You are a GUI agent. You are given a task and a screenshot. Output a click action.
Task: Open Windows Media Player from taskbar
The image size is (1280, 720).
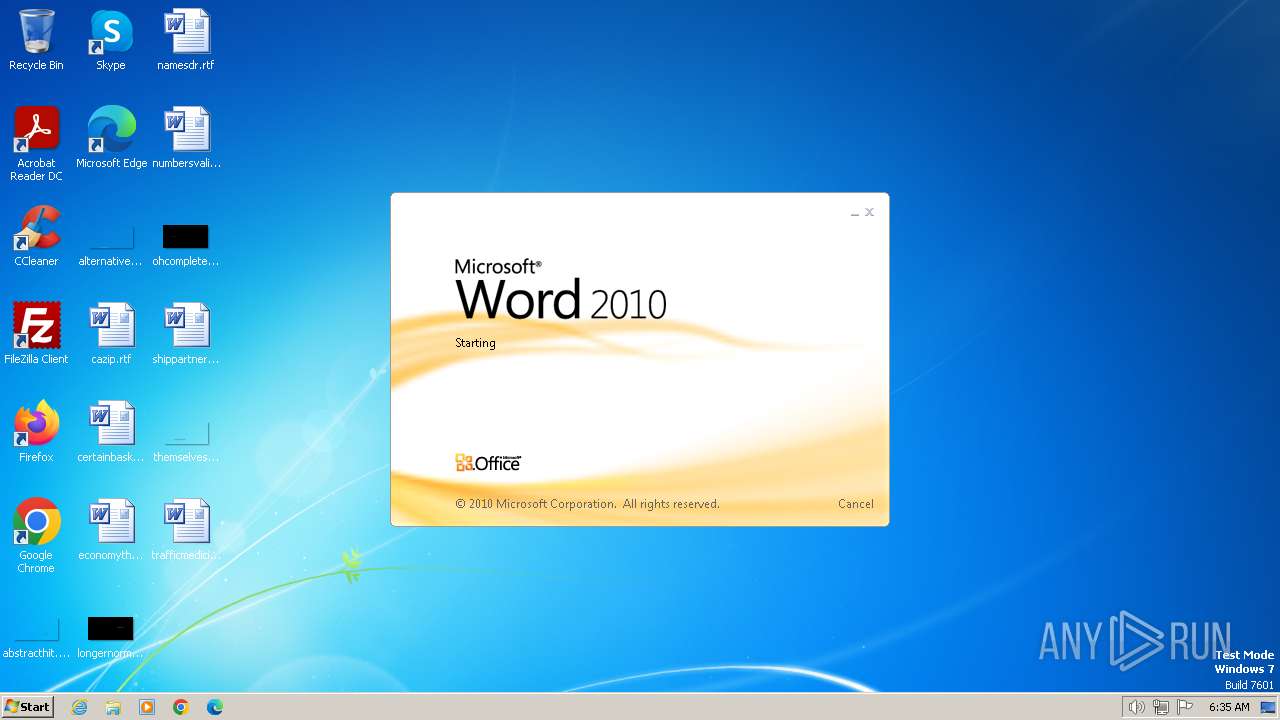click(x=147, y=707)
